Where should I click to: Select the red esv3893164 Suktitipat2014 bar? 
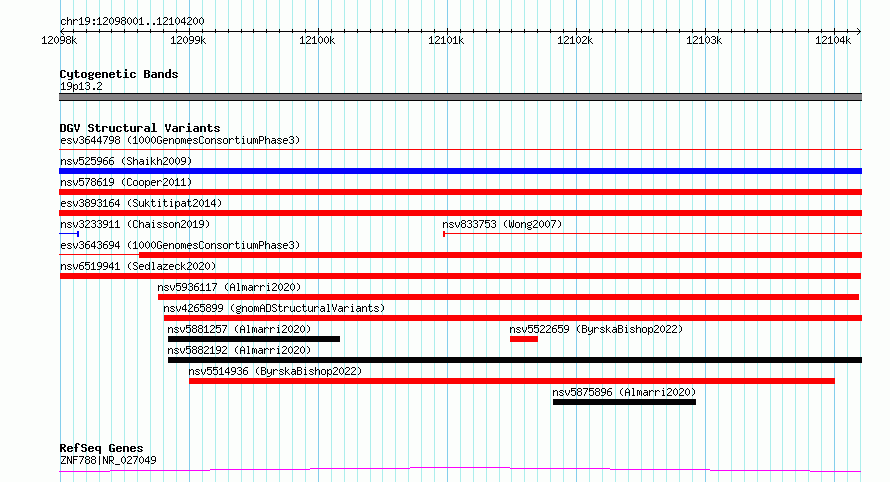[x=460, y=213]
